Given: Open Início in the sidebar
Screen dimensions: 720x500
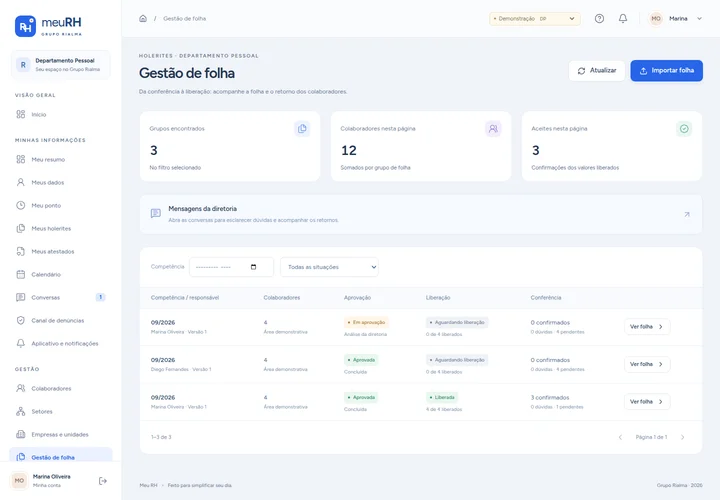Looking at the screenshot, I should click(x=61, y=114).
